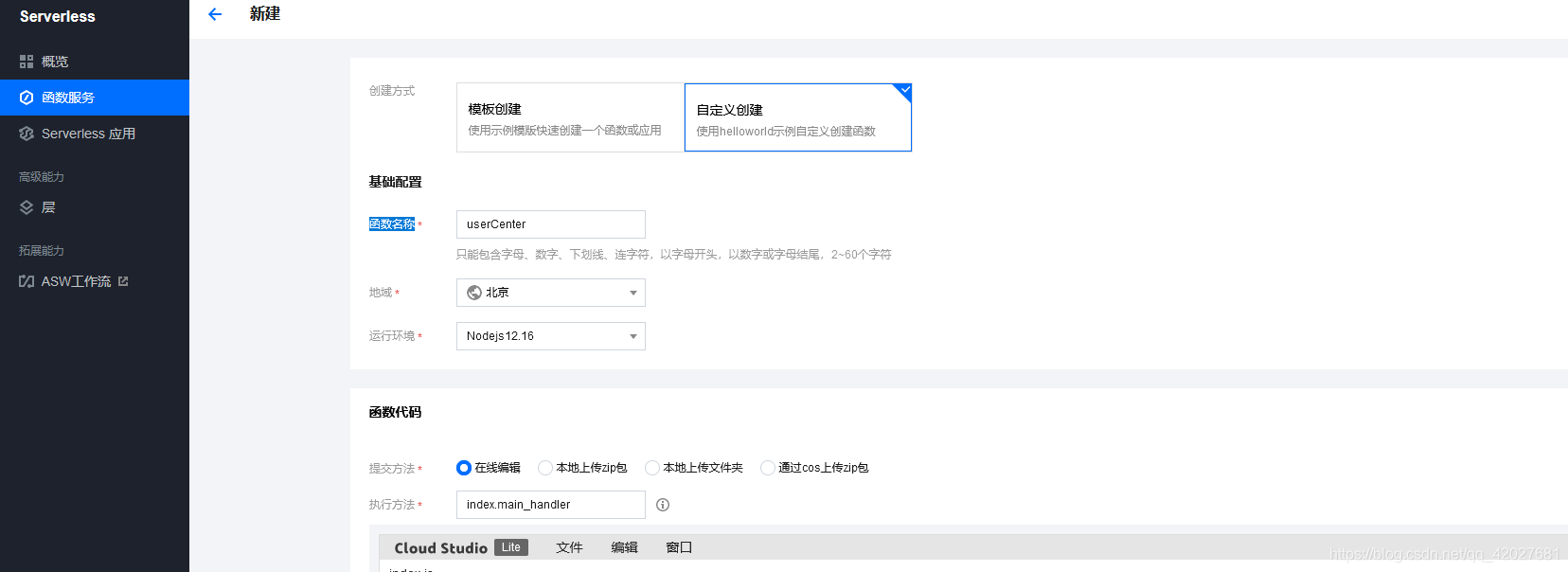Image resolution: width=1568 pixels, height=572 pixels.
Task: Click the back arrow next to 新建
Action: (x=215, y=14)
